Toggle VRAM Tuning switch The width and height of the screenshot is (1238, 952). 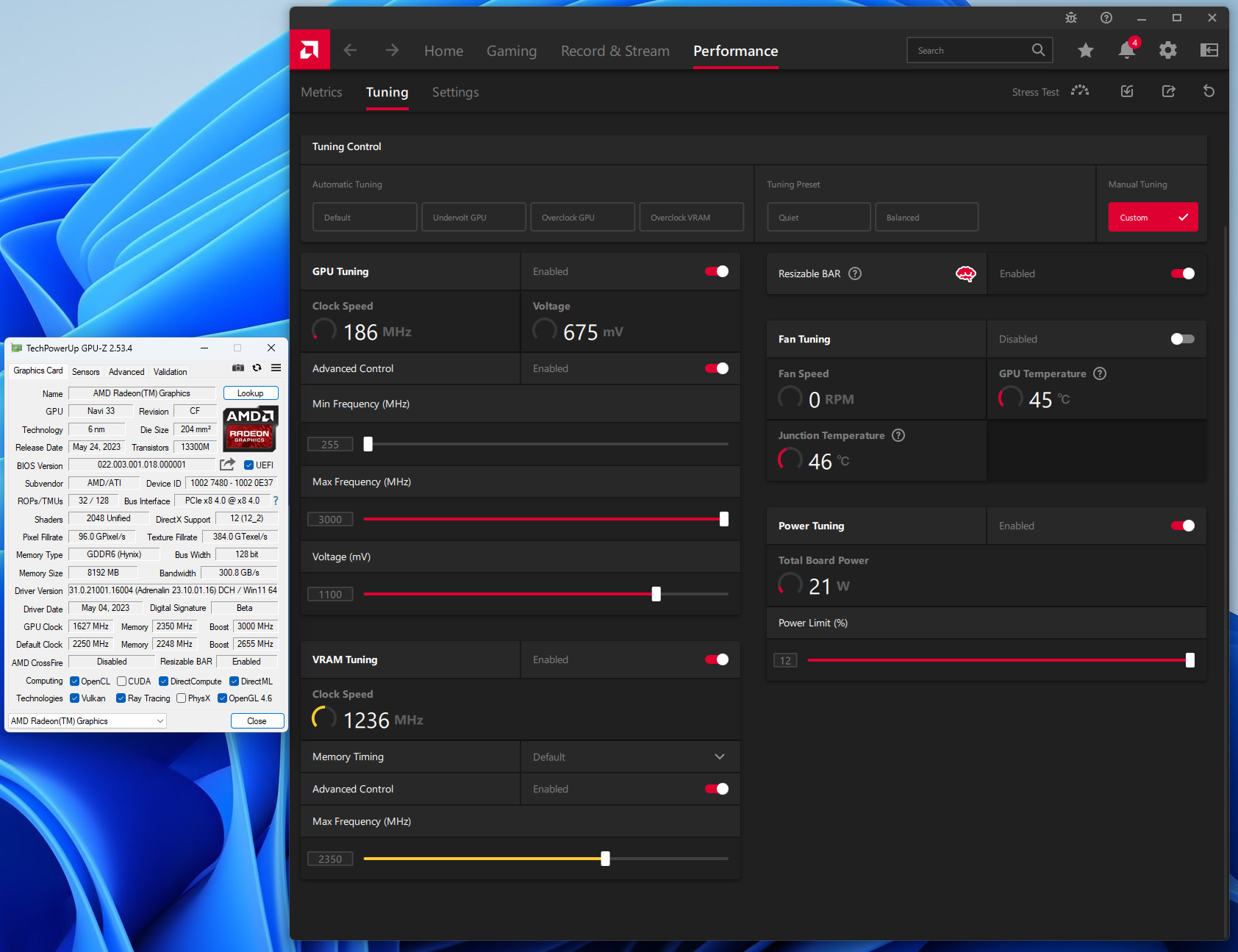[x=717, y=659]
